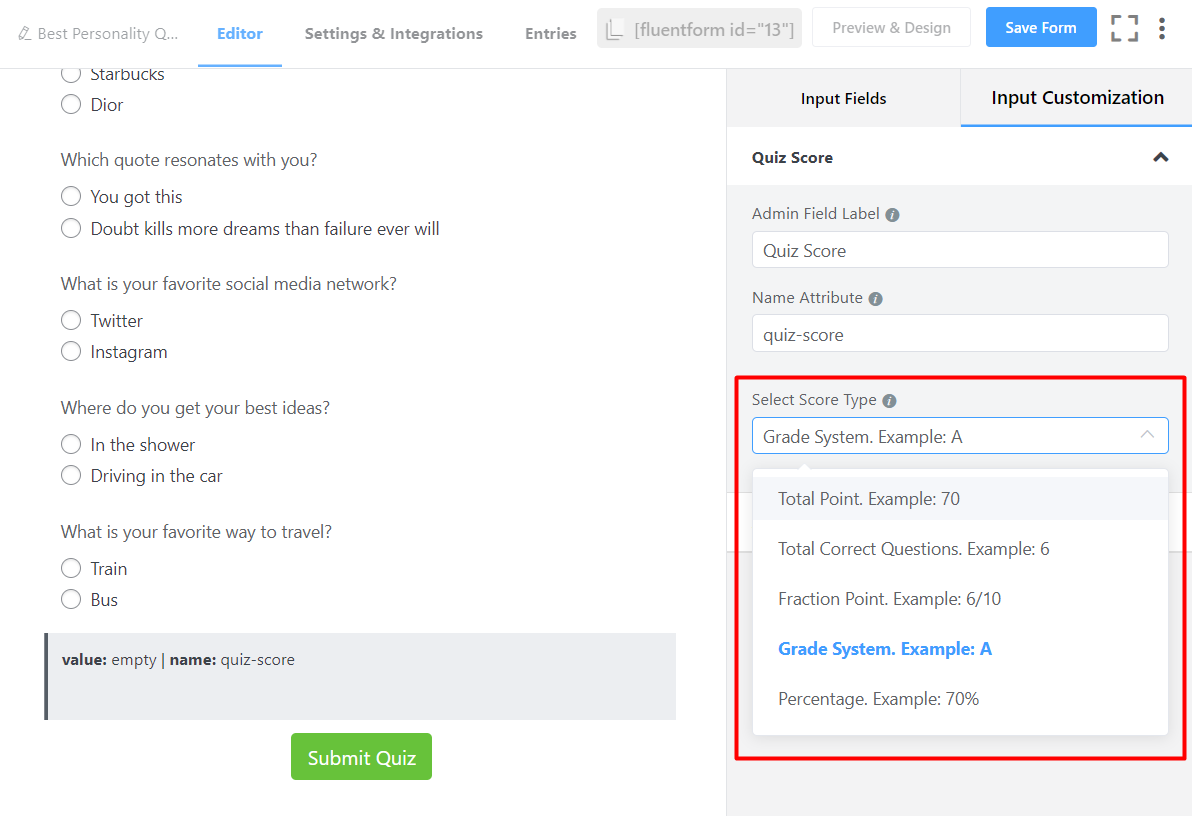The width and height of the screenshot is (1192, 816).
Task: Switch to the Entries tab
Action: click(x=550, y=34)
